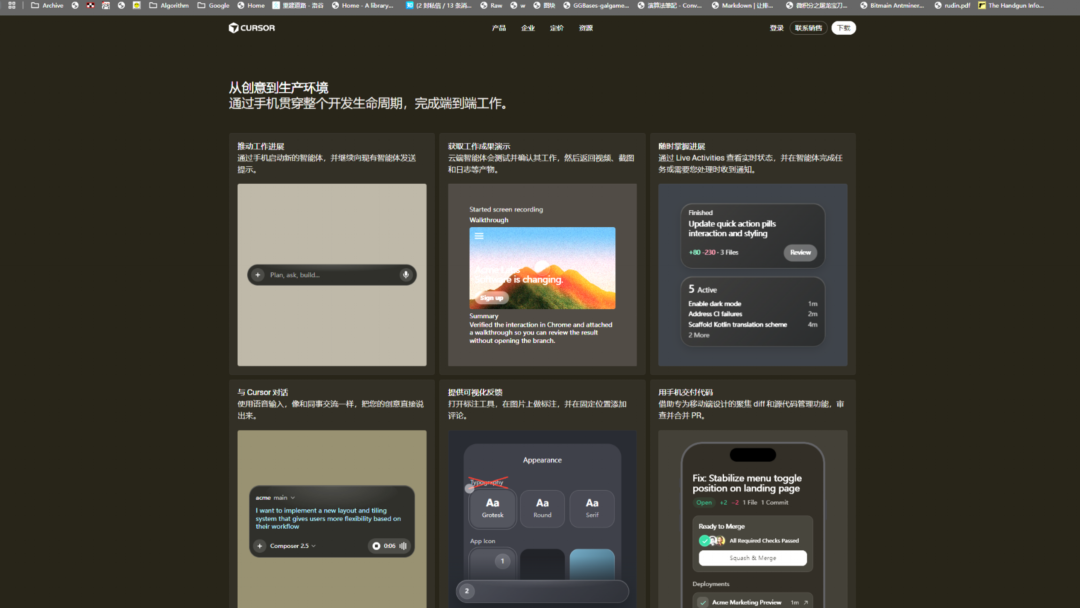Click the Plan, ask, build... input field

click(x=332, y=275)
